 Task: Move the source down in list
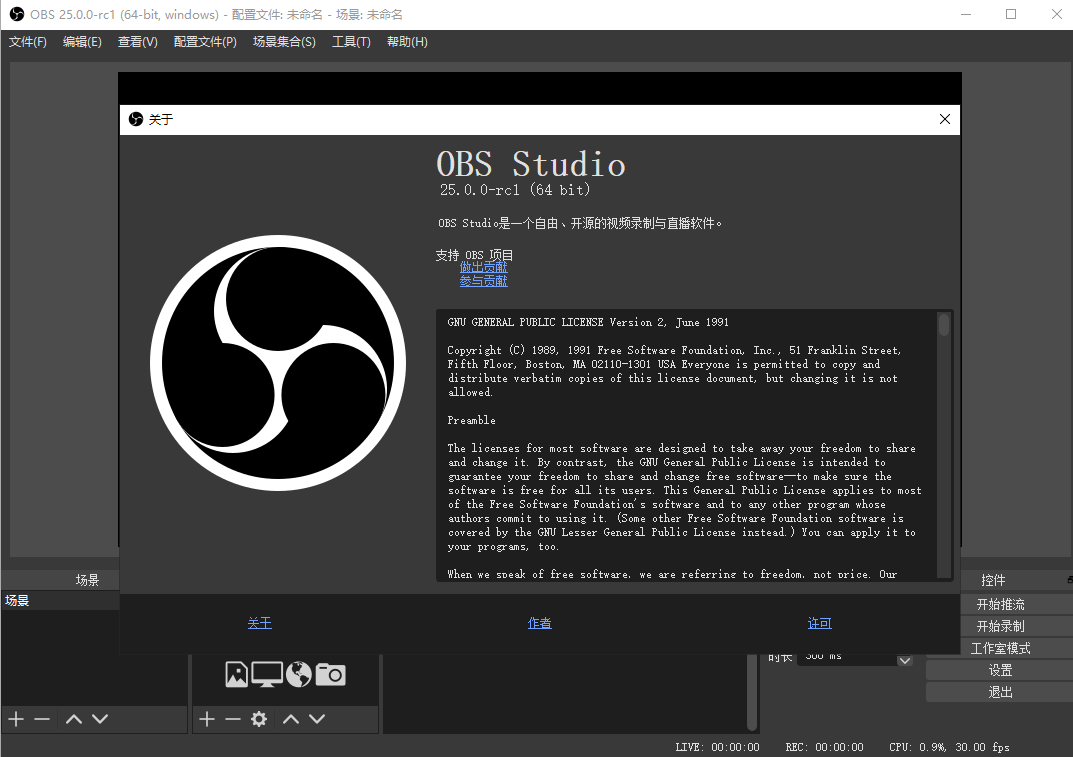pyautogui.click(x=317, y=719)
